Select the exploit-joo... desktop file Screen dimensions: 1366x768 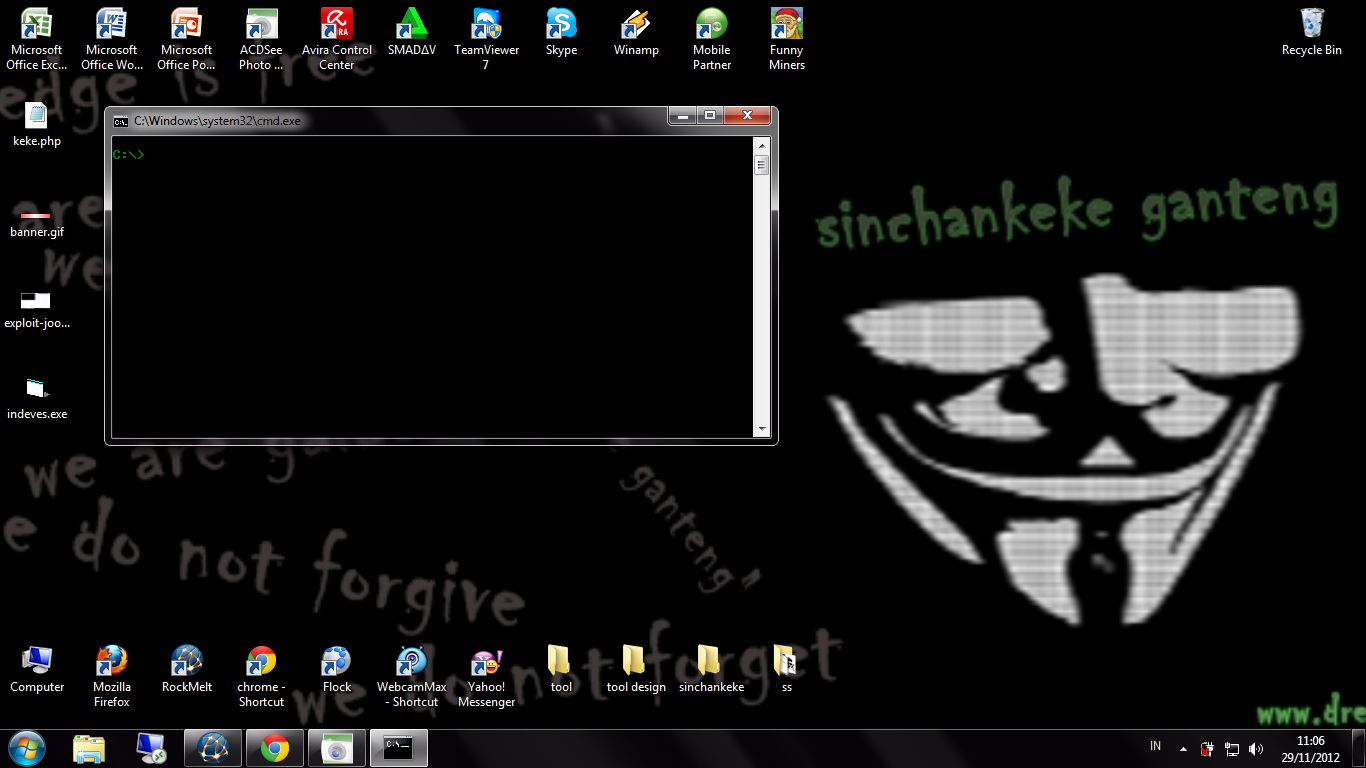pos(37,309)
